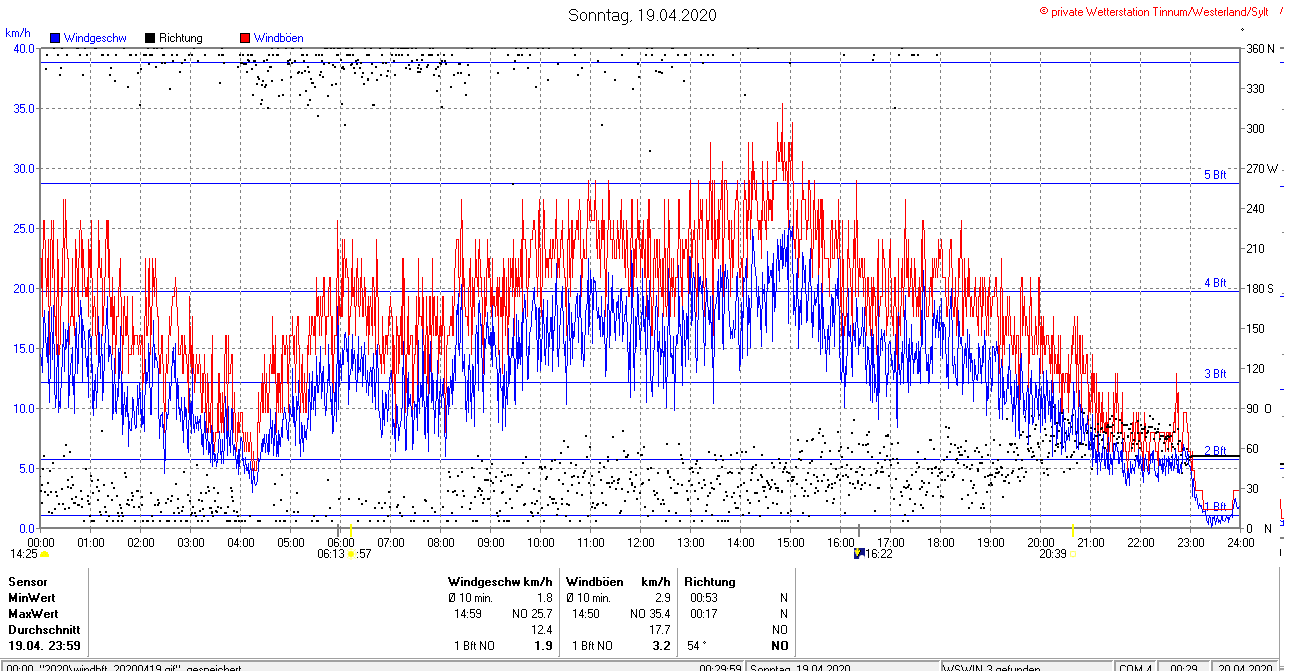Click the yellow axis marker near 06:00
1310x671 pixels.
click(x=349, y=528)
